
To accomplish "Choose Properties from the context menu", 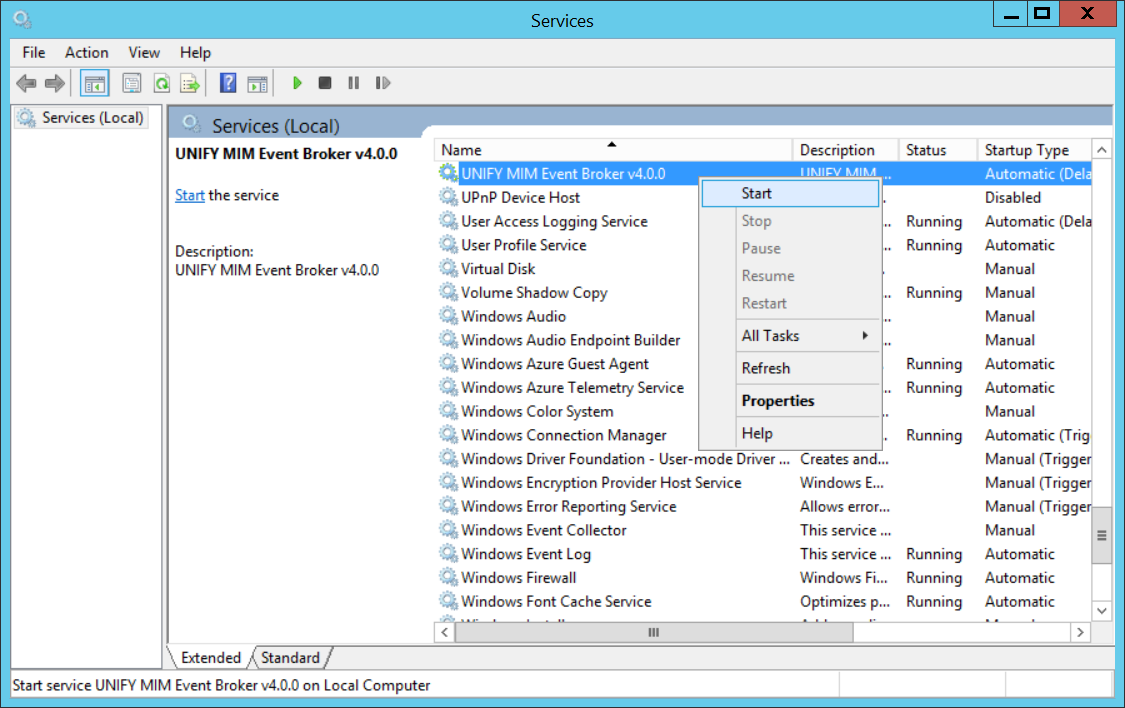I will click(x=790, y=400).
